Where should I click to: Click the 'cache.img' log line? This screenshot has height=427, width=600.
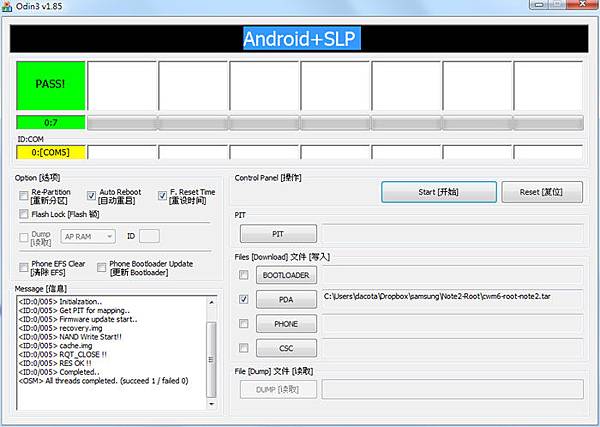click(55, 346)
